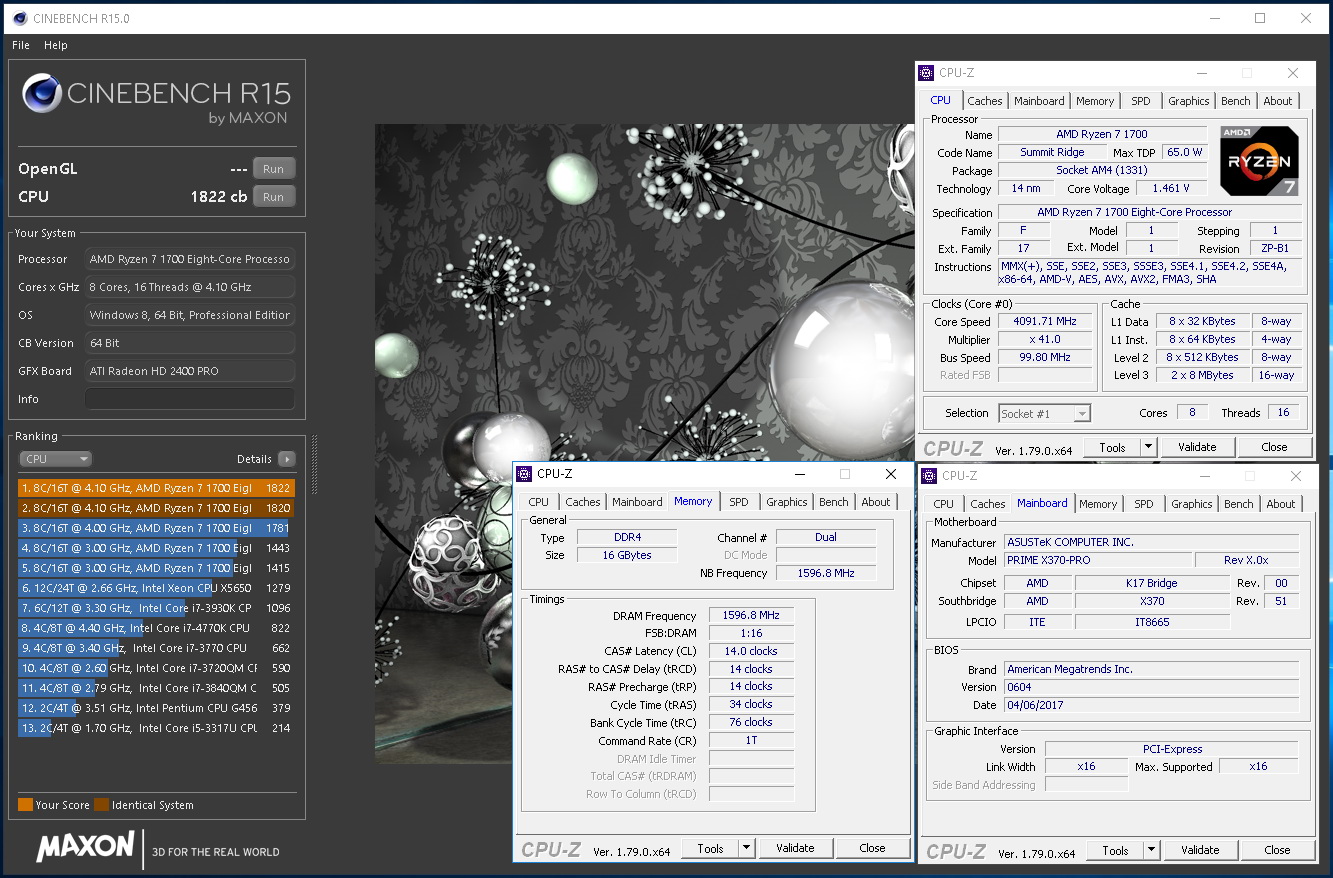Open the About tab in the Memory CPU-Z window
Viewport: 1333px width, 878px height.
875,502
